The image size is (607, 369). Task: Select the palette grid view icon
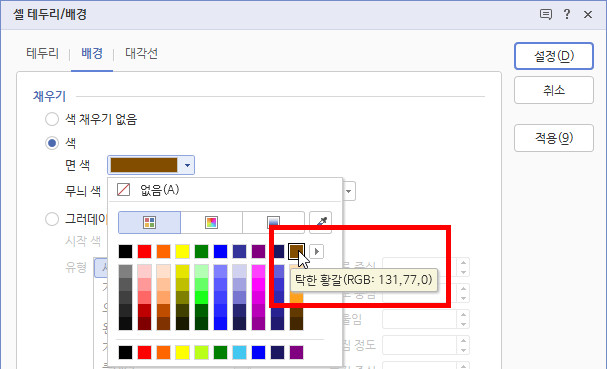[x=149, y=223]
